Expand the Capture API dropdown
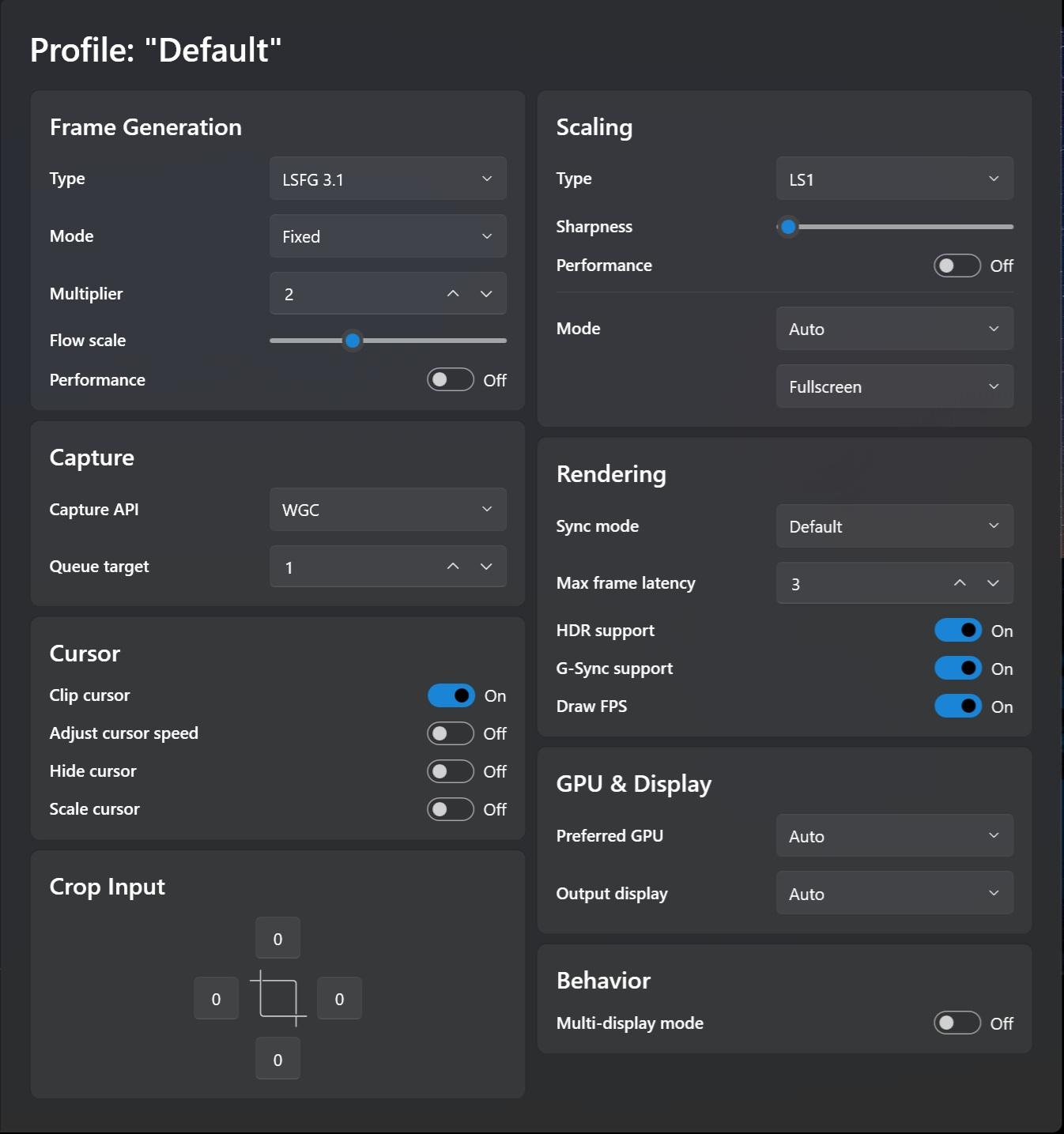This screenshot has height=1134, width=1064. point(387,510)
